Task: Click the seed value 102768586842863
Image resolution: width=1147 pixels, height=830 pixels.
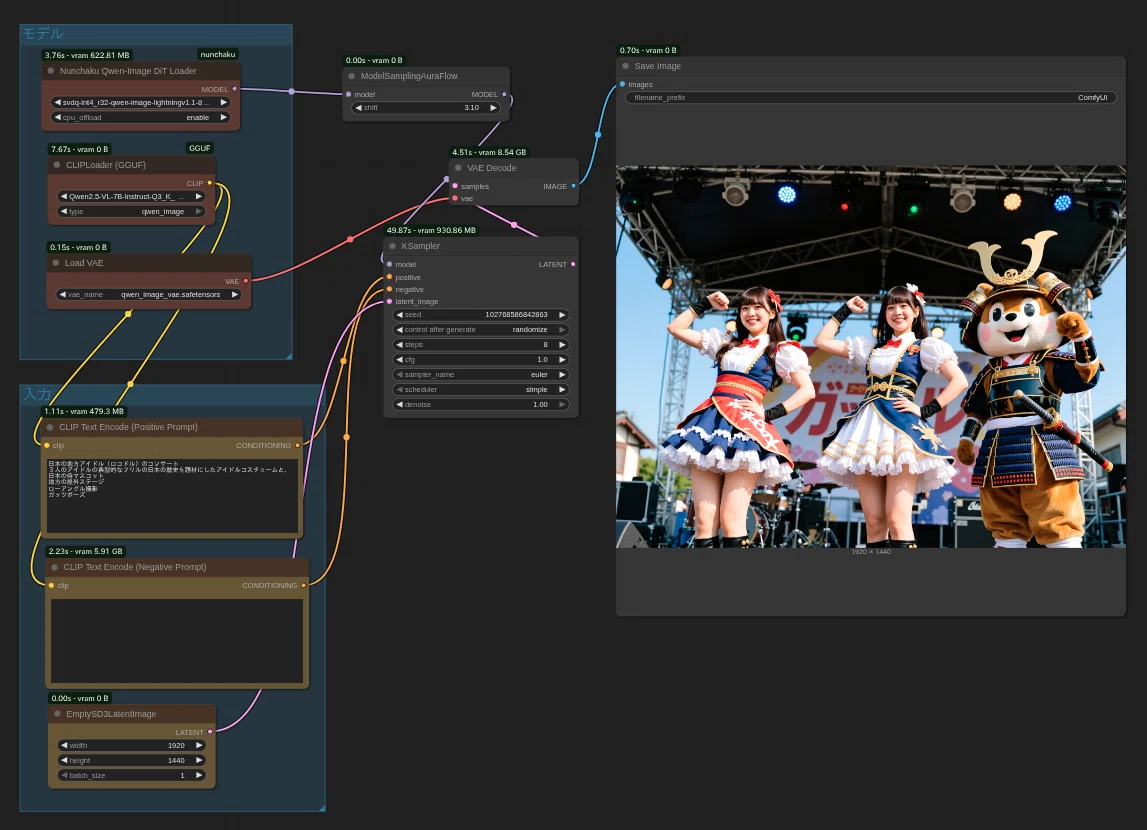Action: [516, 314]
